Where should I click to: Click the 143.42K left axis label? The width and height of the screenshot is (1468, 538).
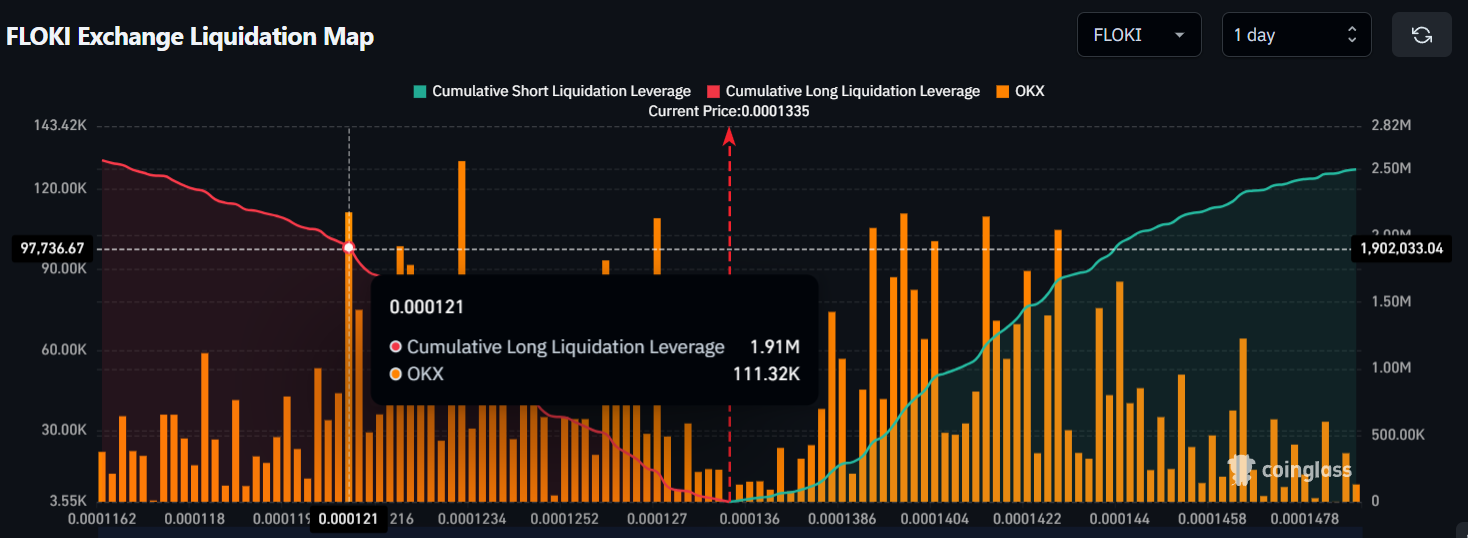tap(60, 126)
